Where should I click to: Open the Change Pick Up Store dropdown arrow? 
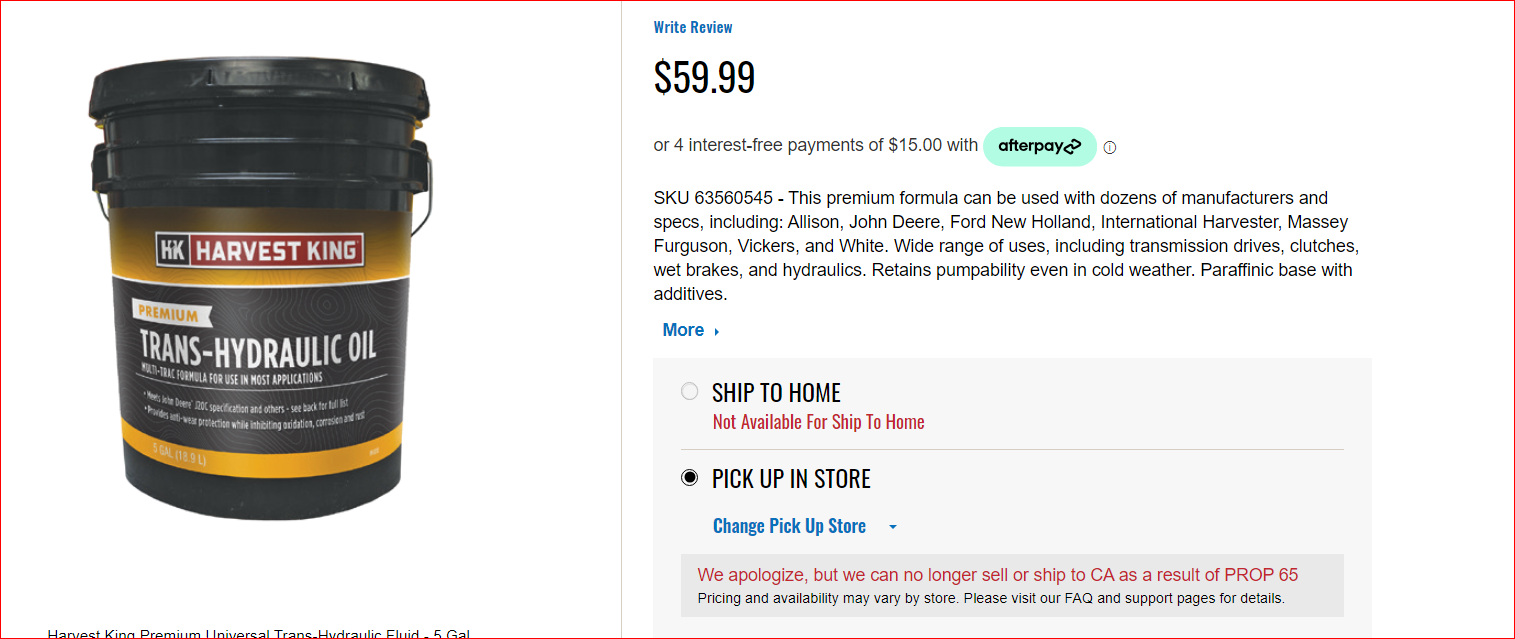tap(893, 527)
